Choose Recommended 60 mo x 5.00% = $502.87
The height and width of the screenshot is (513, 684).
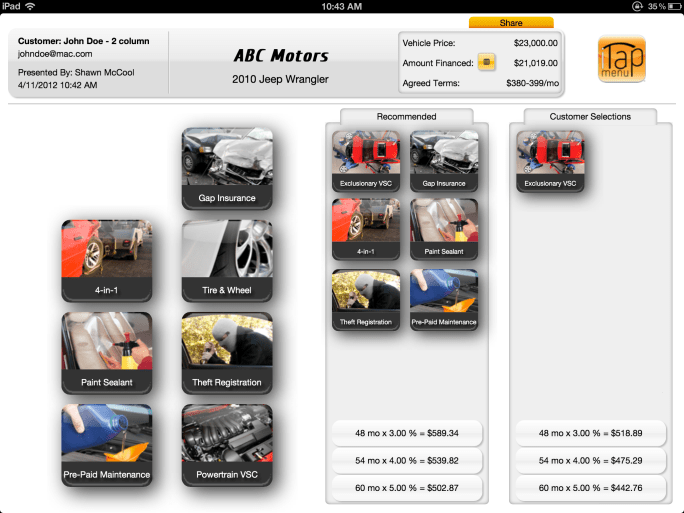point(407,488)
